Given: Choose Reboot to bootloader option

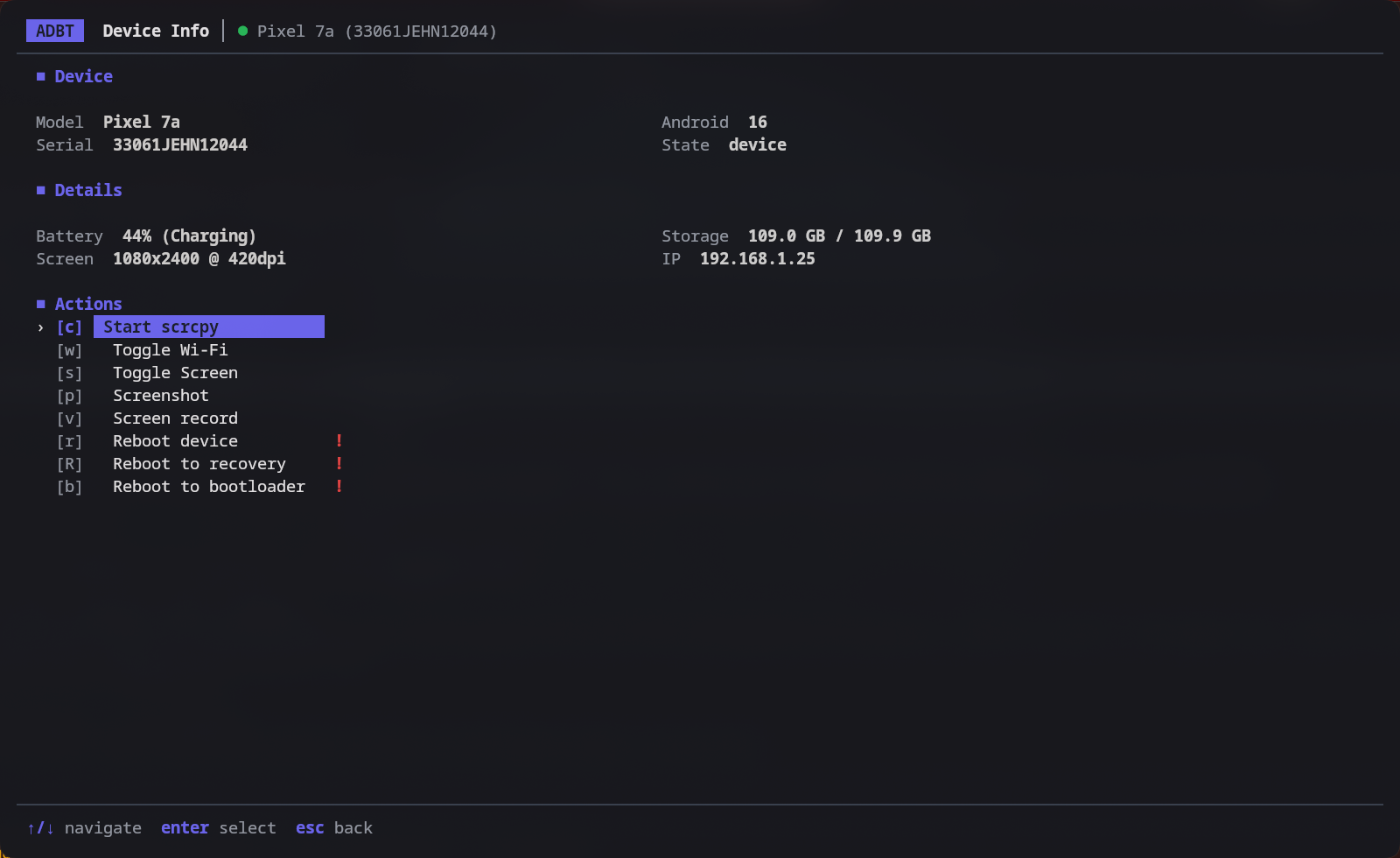Looking at the screenshot, I should pos(209,486).
